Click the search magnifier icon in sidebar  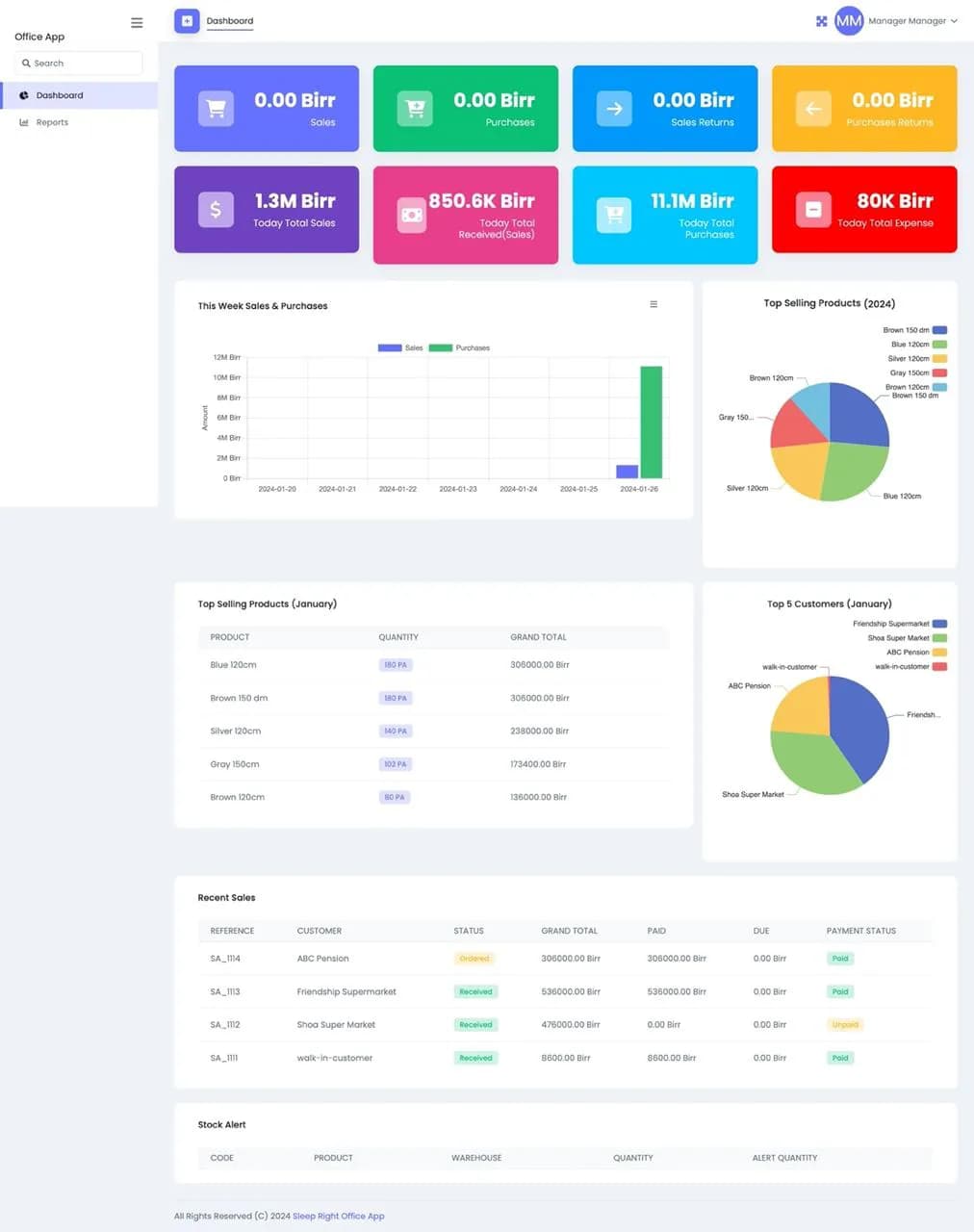[x=26, y=64]
